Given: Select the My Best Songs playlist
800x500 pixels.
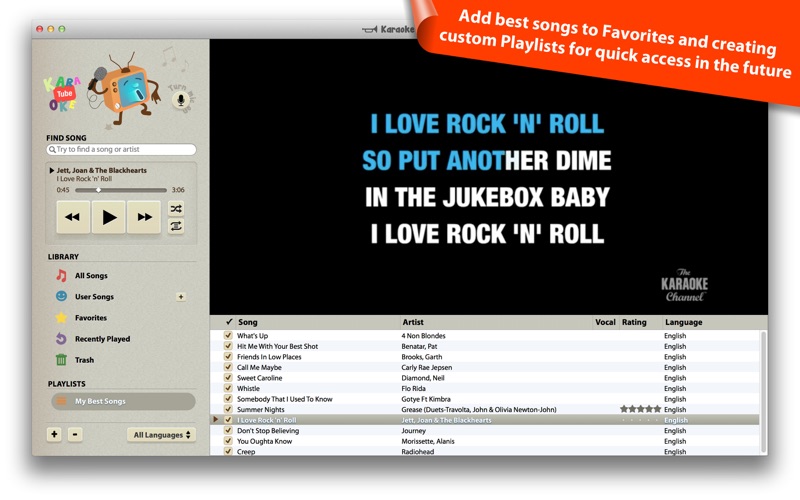Looking at the screenshot, I should point(123,401).
